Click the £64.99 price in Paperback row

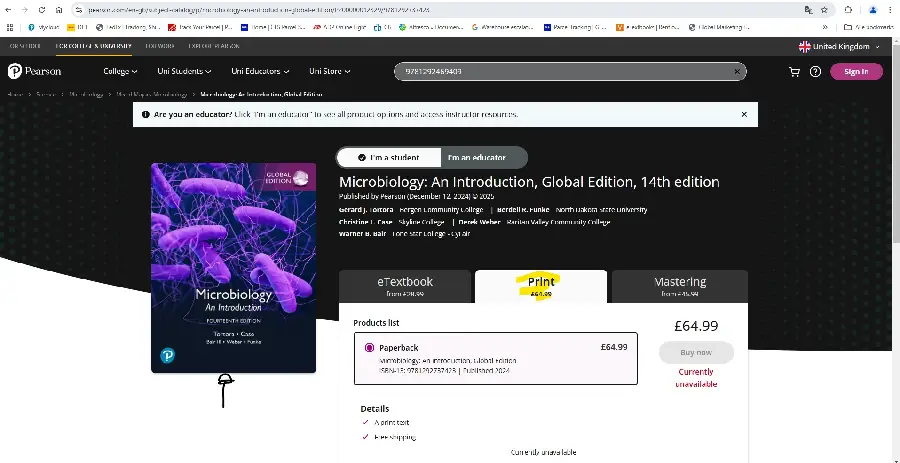(x=614, y=347)
